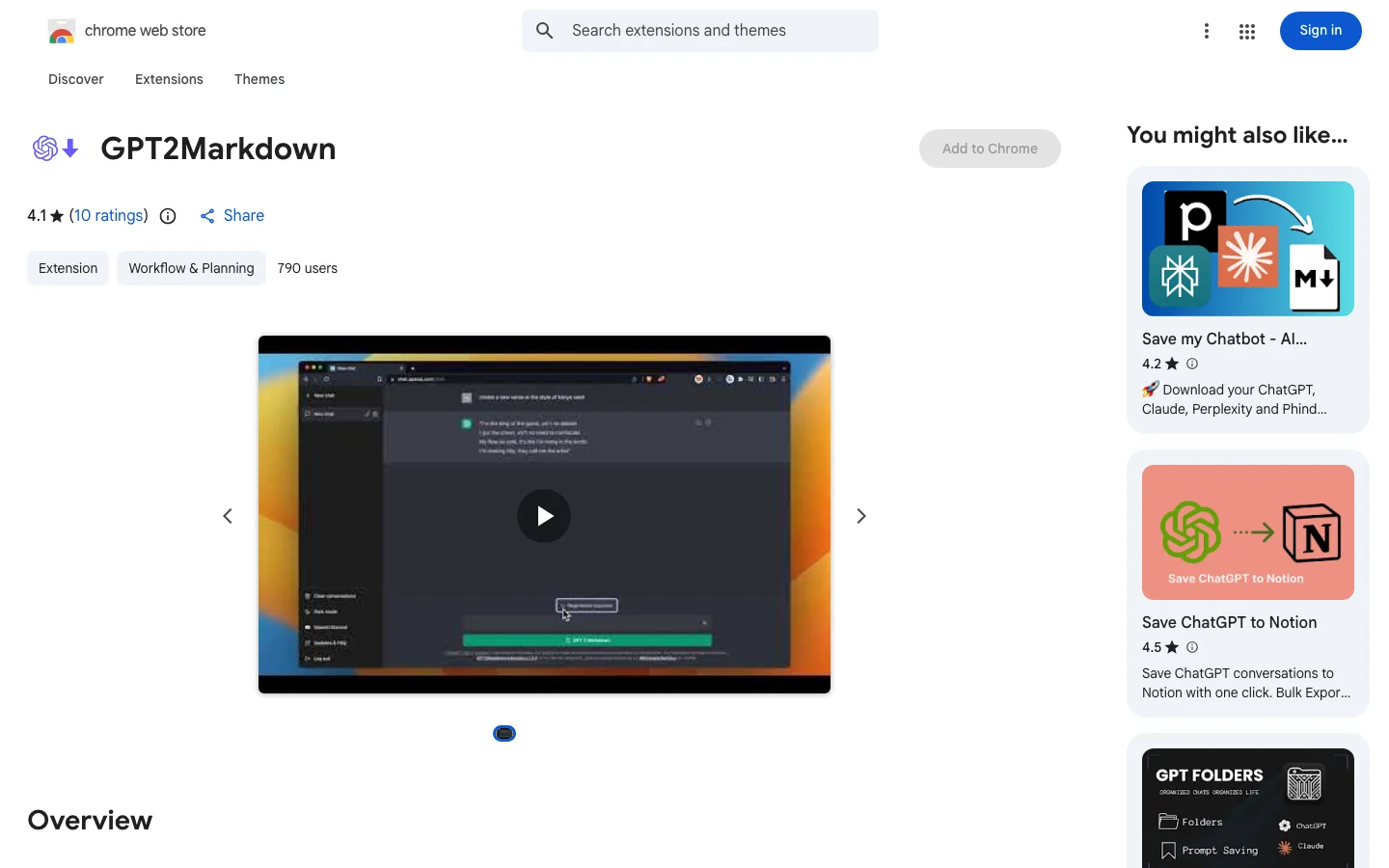Open the Save my Chatbot card image
Screen dimensions: 1389x868
(x=1248, y=249)
